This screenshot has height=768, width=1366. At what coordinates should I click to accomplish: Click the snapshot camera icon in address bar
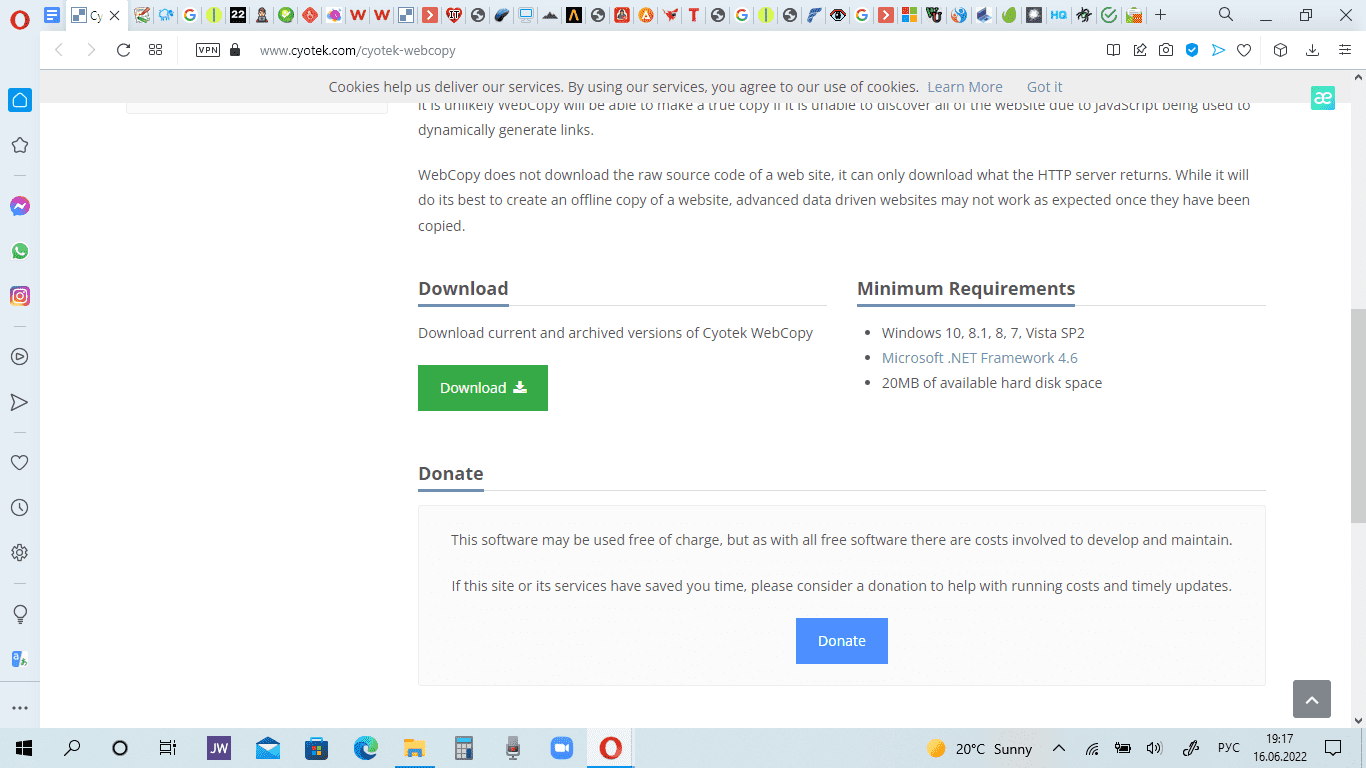click(x=1166, y=50)
